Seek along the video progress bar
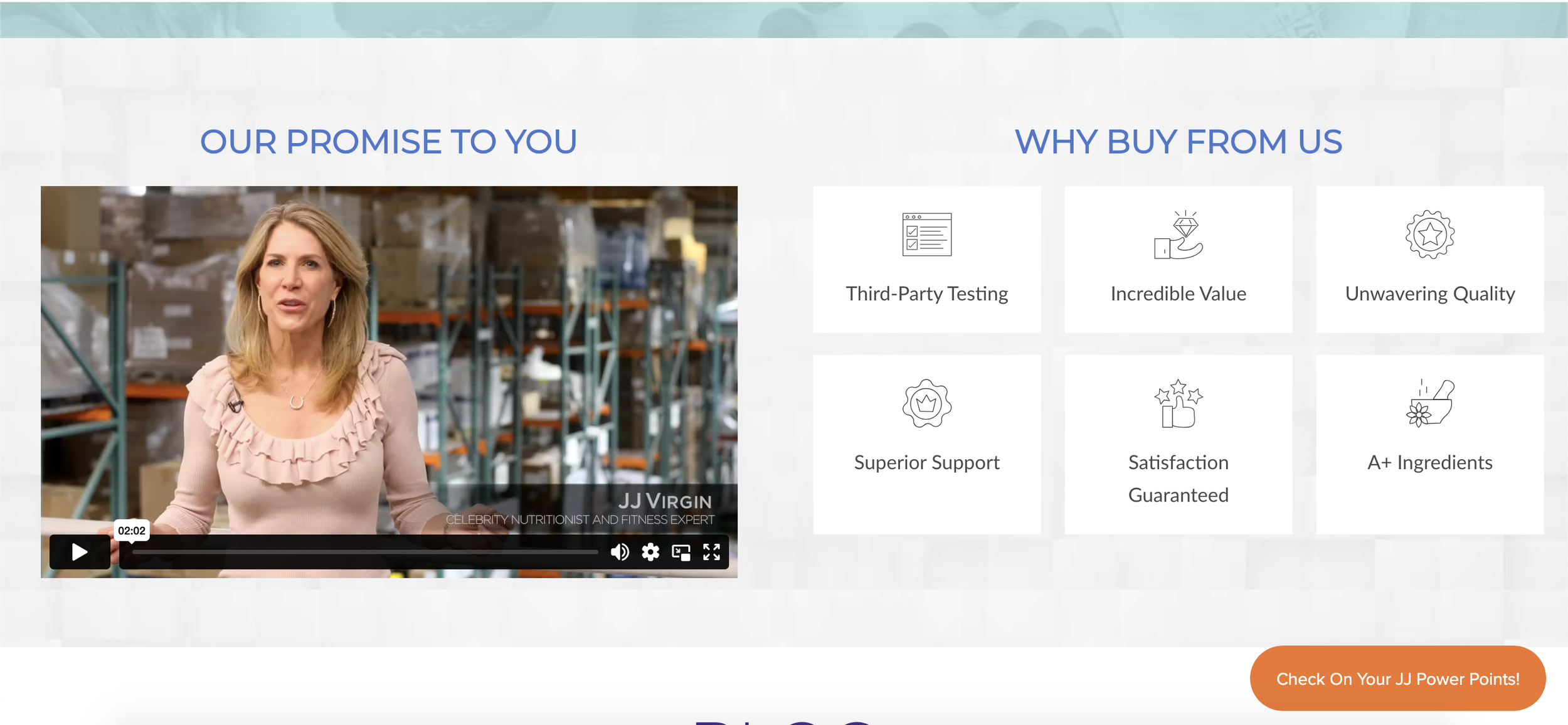The width and height of the screenshot is (1568, 725). 365,552
